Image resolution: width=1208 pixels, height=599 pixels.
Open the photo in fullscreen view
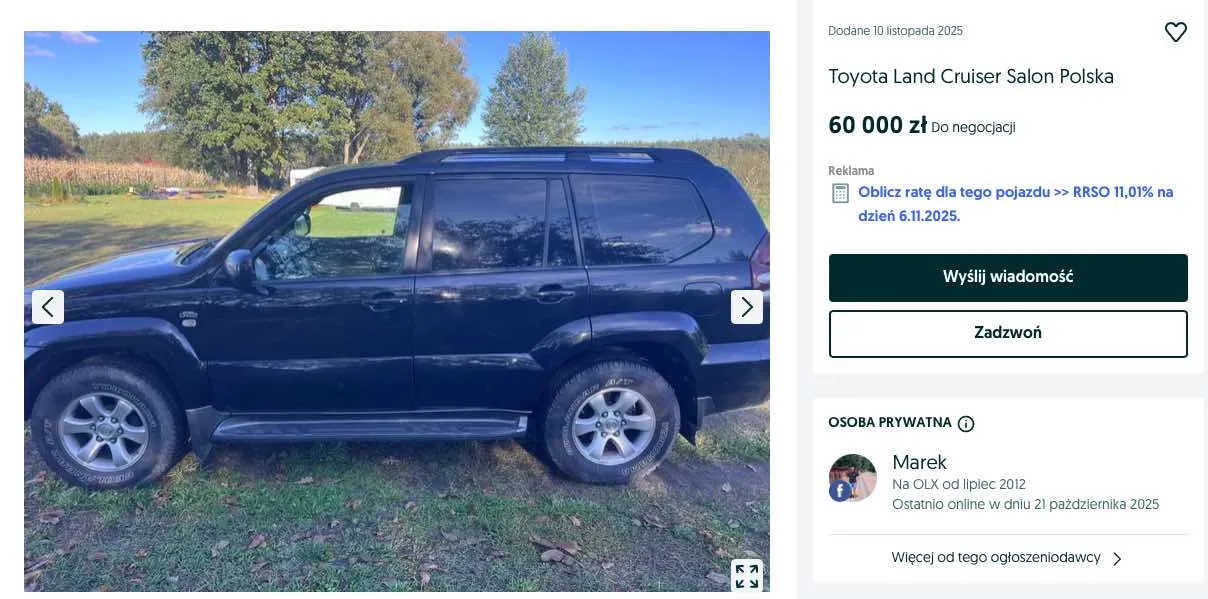pyautogui.click(x=747, y=576)
